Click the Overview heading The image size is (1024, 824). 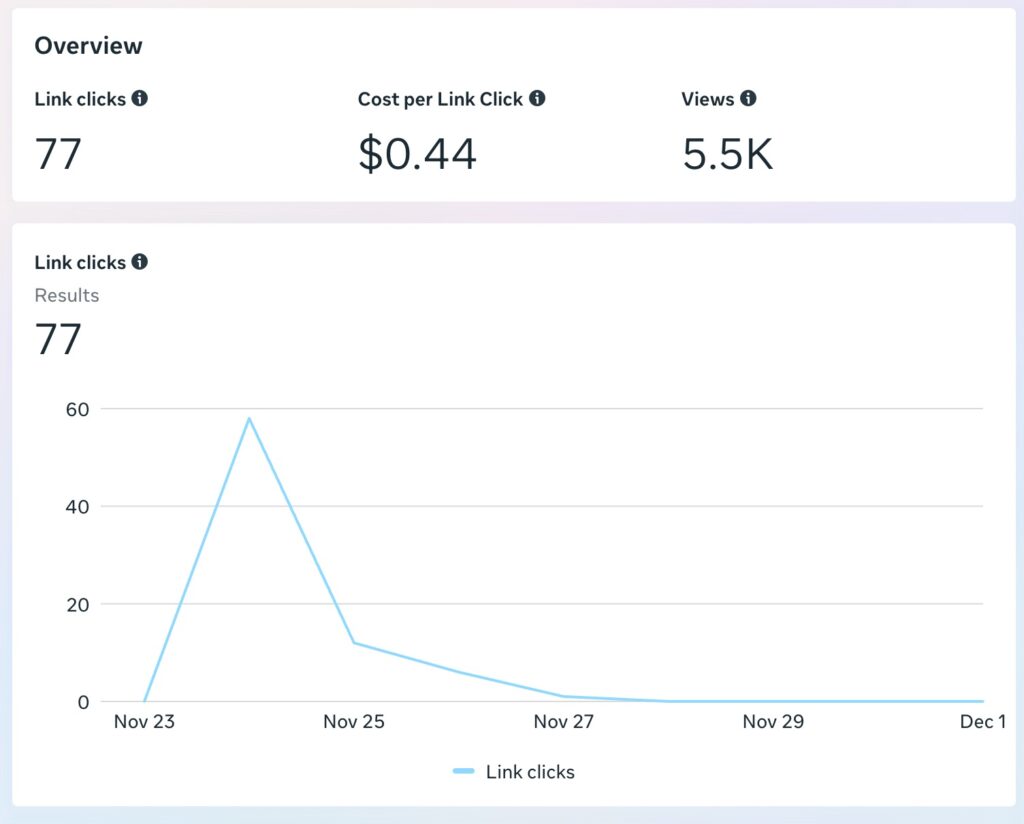[x=88, y=46]
